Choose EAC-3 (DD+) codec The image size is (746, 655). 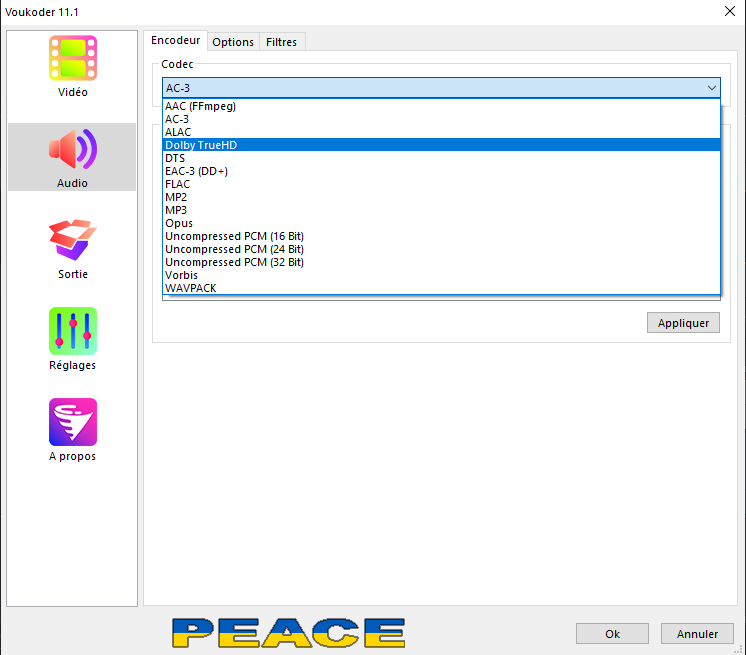441,171
